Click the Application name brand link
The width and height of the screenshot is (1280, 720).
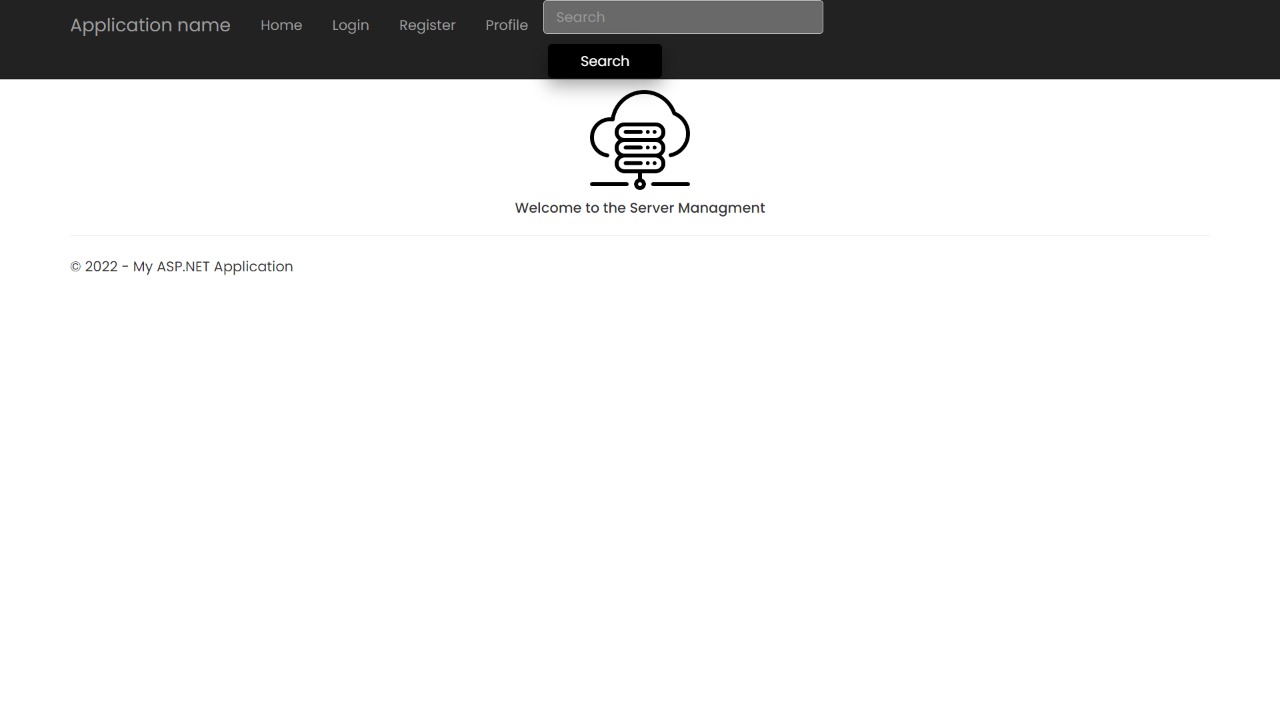150,25
